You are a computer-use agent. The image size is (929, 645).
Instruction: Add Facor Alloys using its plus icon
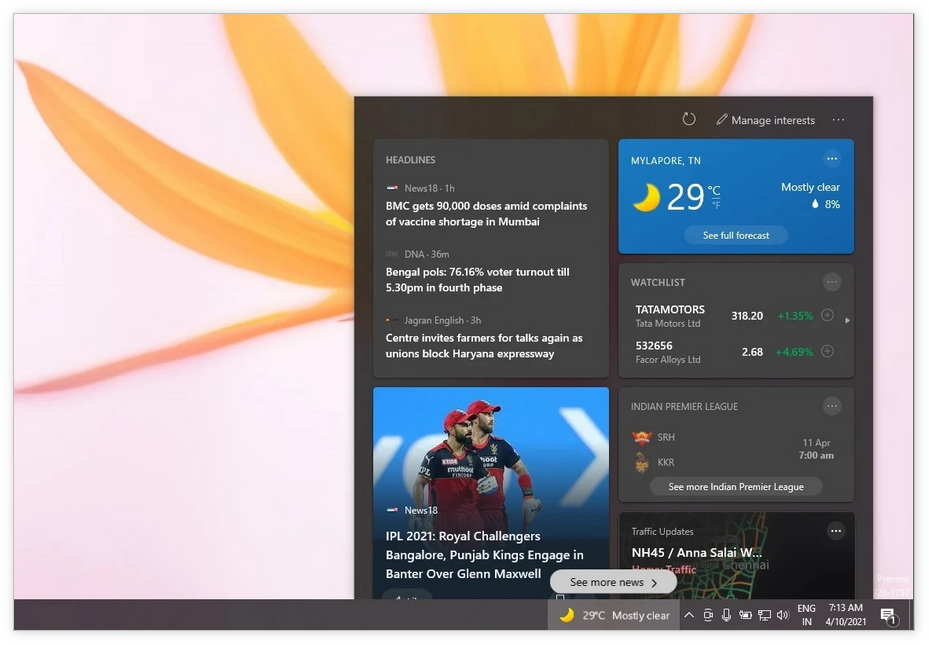827,351
